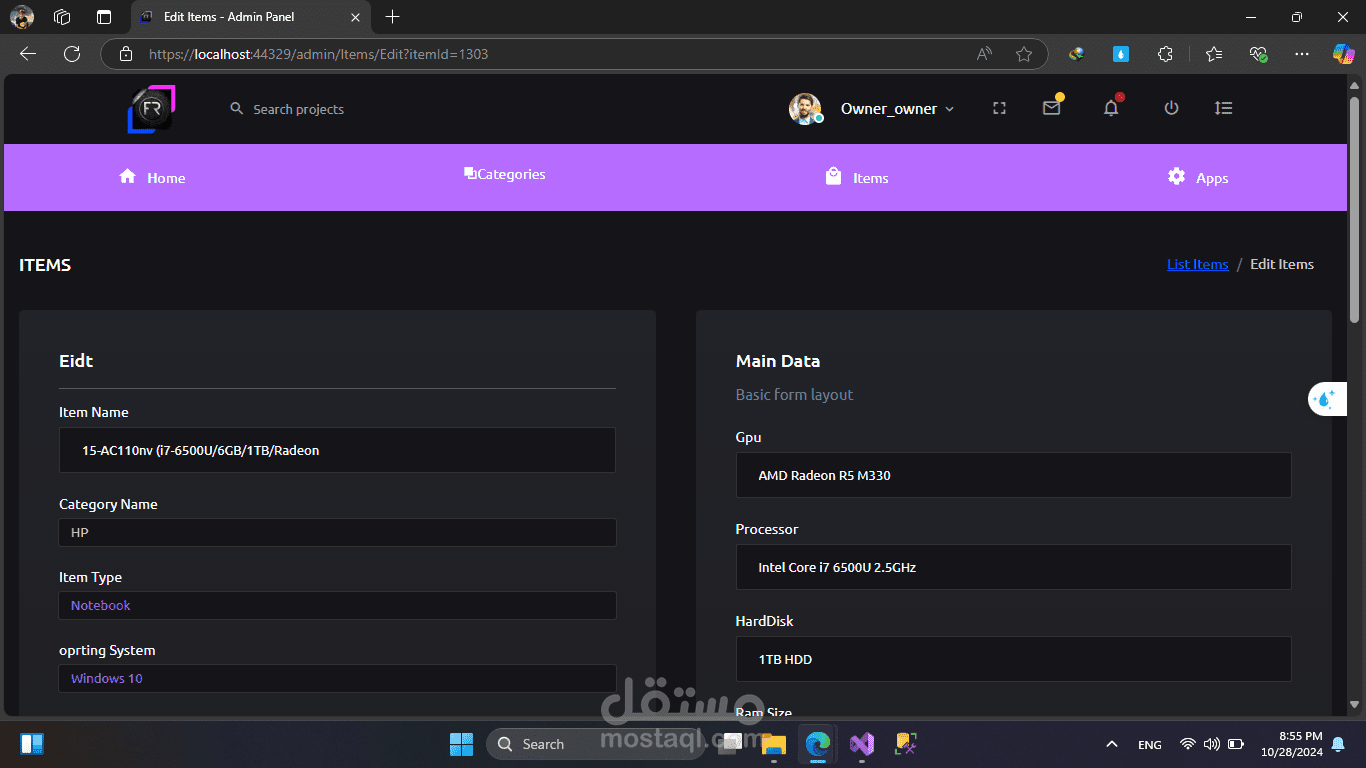Show hidden system tray icons
The height and width of the screenshot is (768, 1366).
pyautogui.click(x=1111, y=744)
